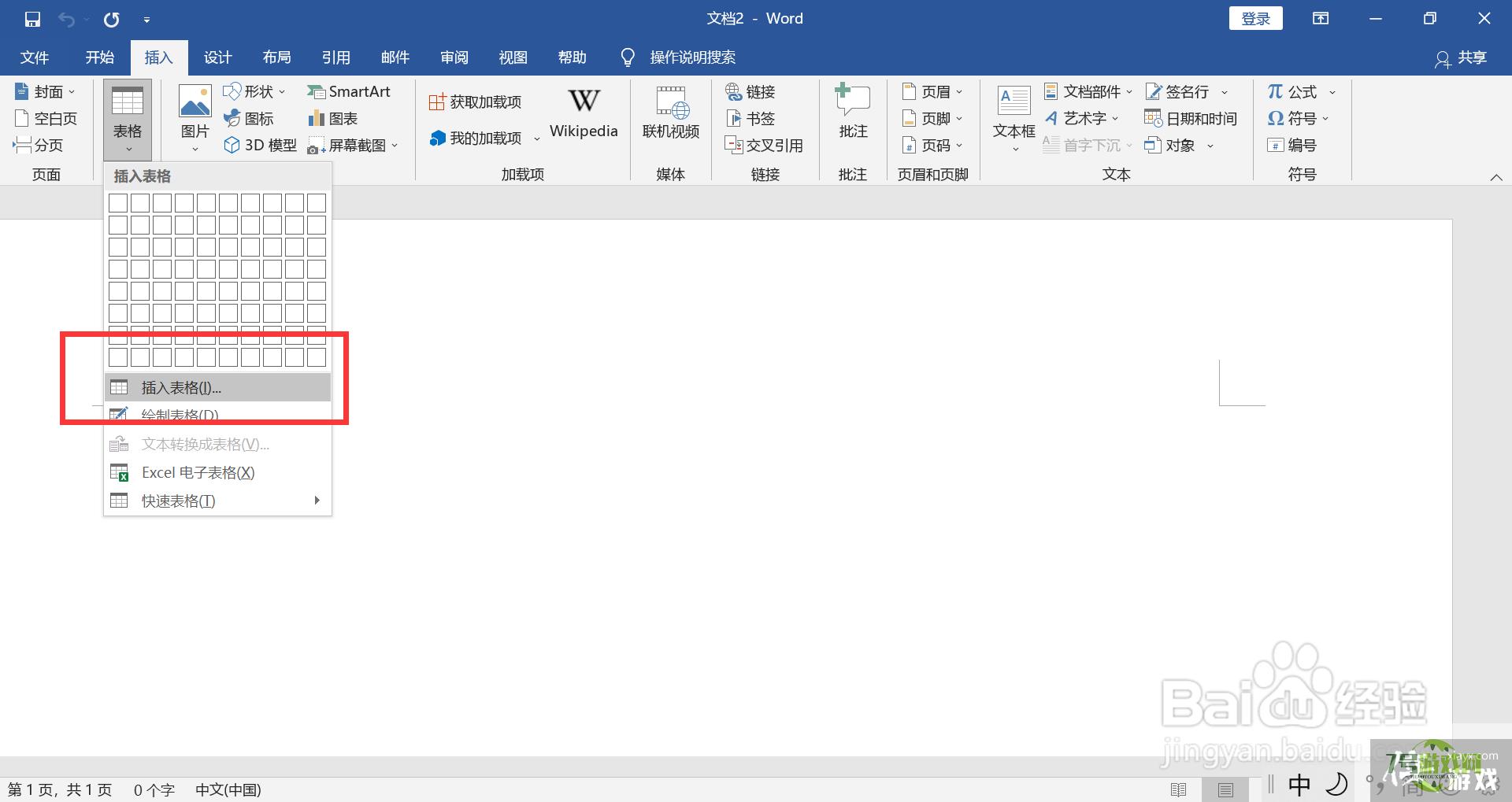Click the 图标 icons button
Image resolution: width=1512 pixels, height=802 pixels.
point(249,119)
